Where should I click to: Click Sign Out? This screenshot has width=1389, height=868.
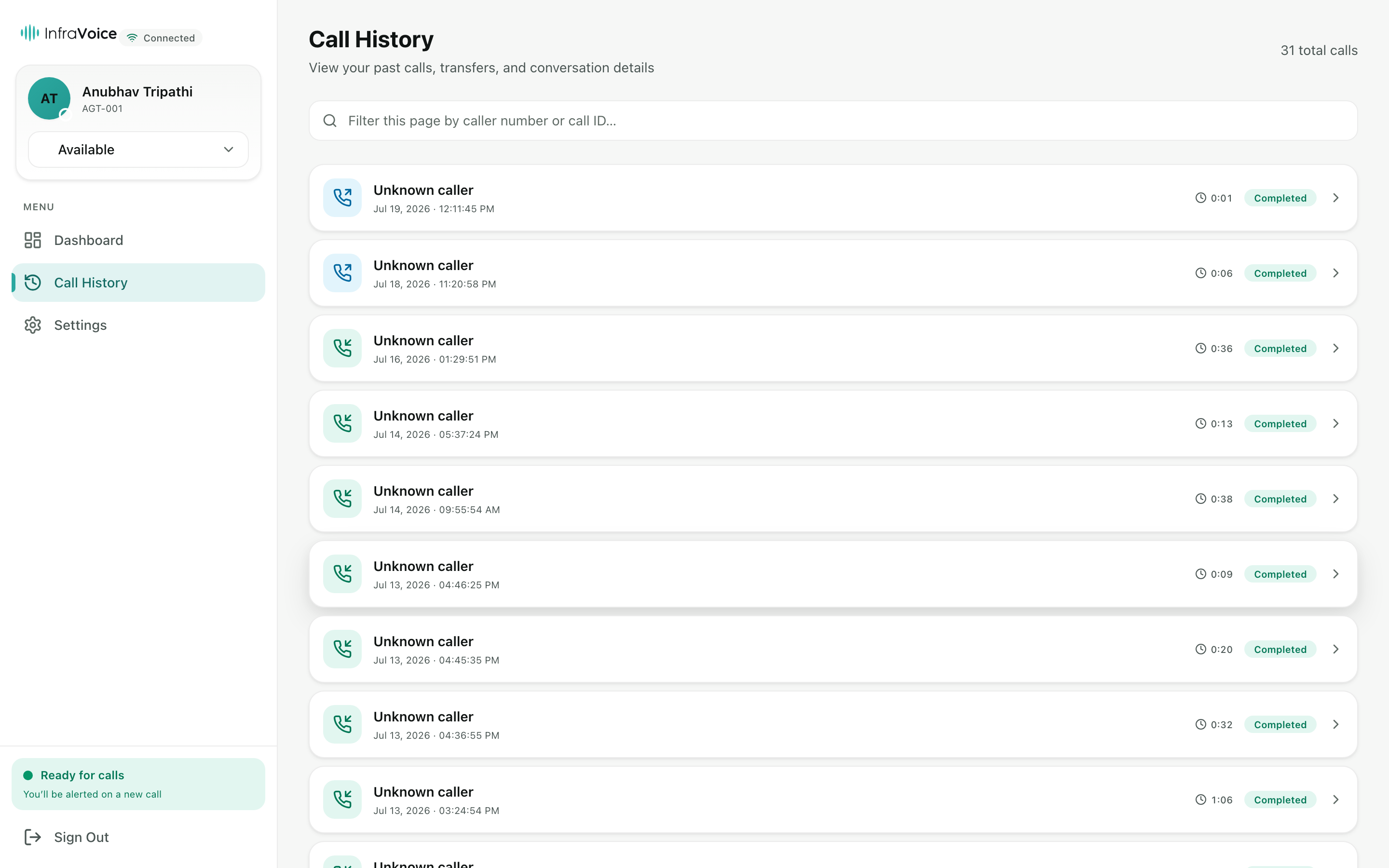(138, 837)
